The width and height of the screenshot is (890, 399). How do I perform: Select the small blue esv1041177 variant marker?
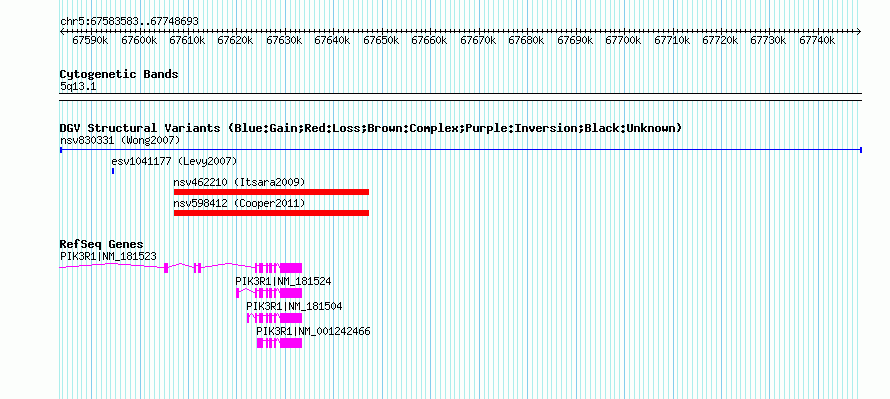coord(113,170)
